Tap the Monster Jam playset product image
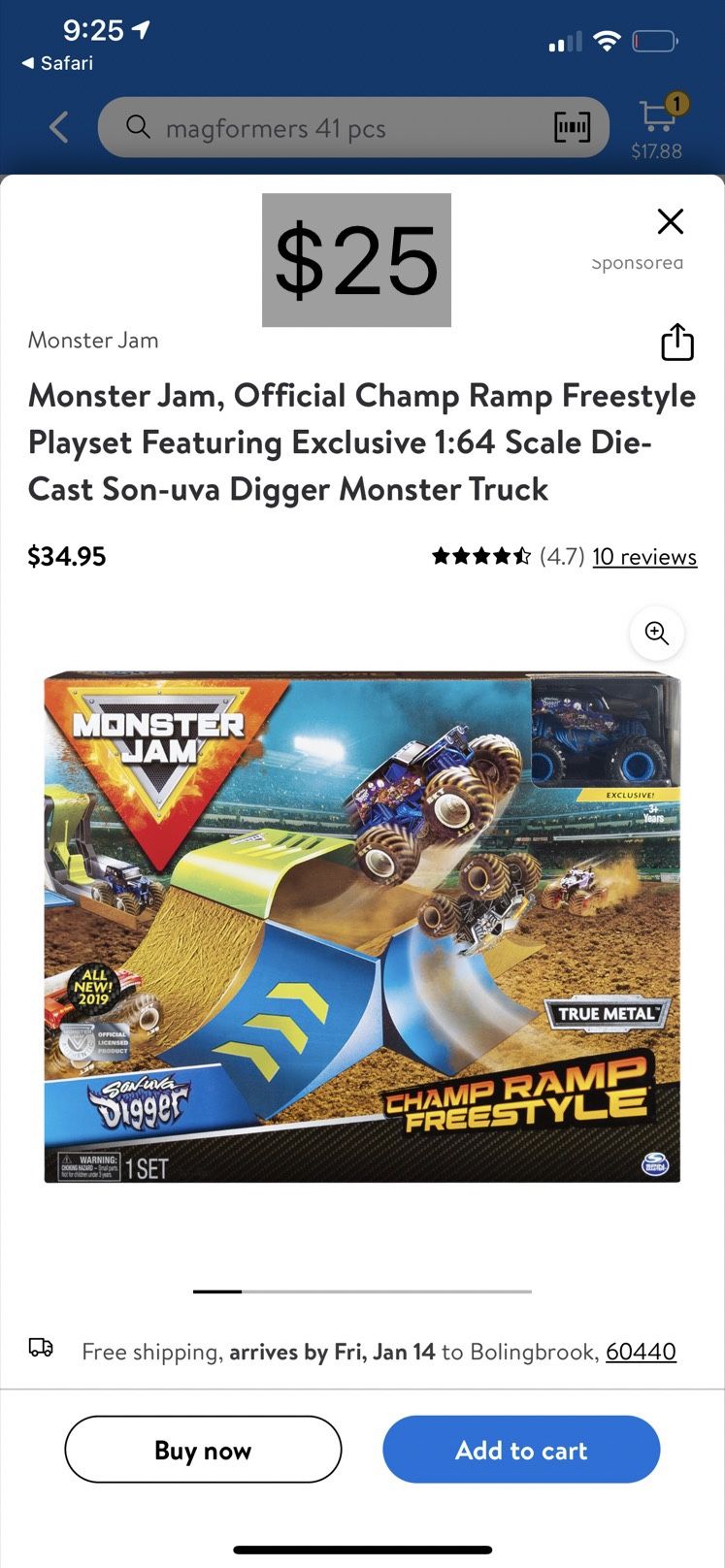The image size is (725, 1568). (362, 928)
